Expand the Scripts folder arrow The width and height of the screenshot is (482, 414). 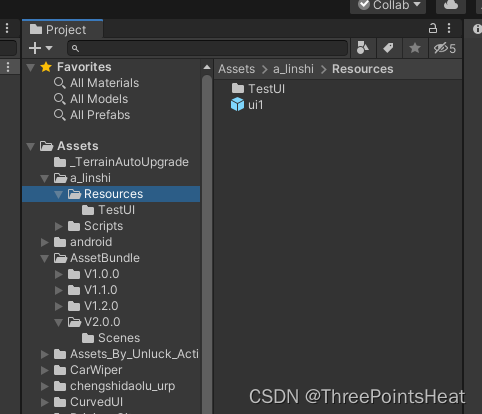click(59, 226)
